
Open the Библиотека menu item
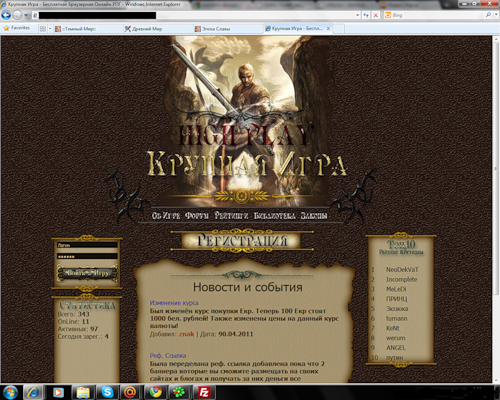(275, 216)
